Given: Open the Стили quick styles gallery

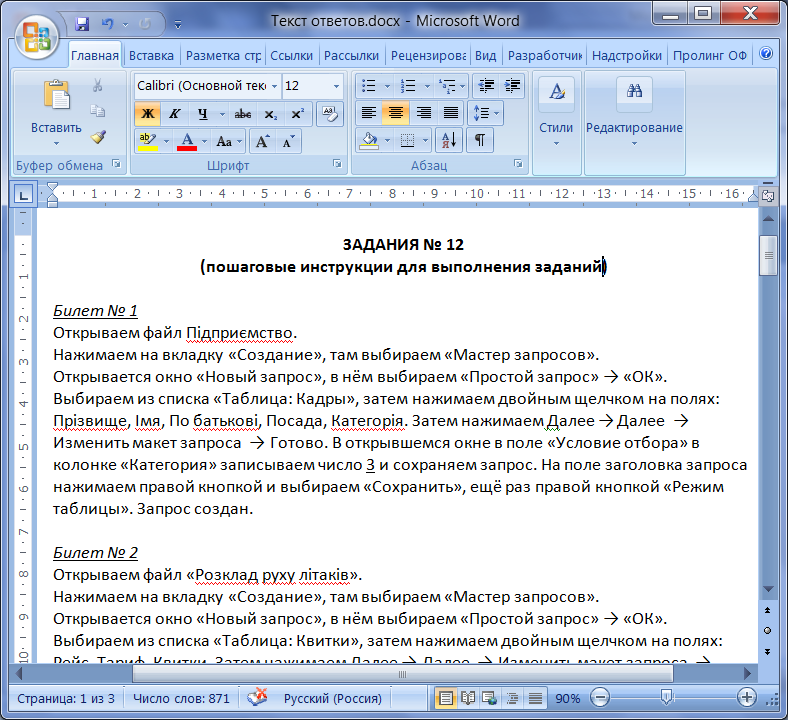Looking at the screenshot, I should coord(556,114).
